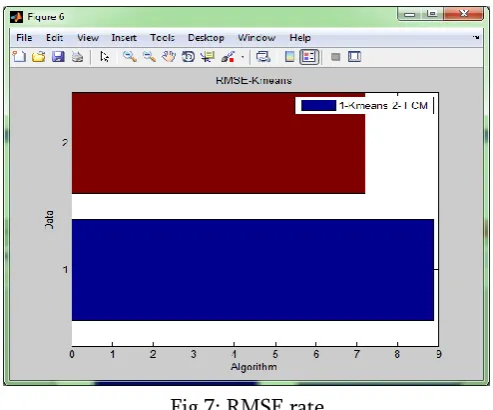Click the Hide Plot Tools icon

[336, 57]
